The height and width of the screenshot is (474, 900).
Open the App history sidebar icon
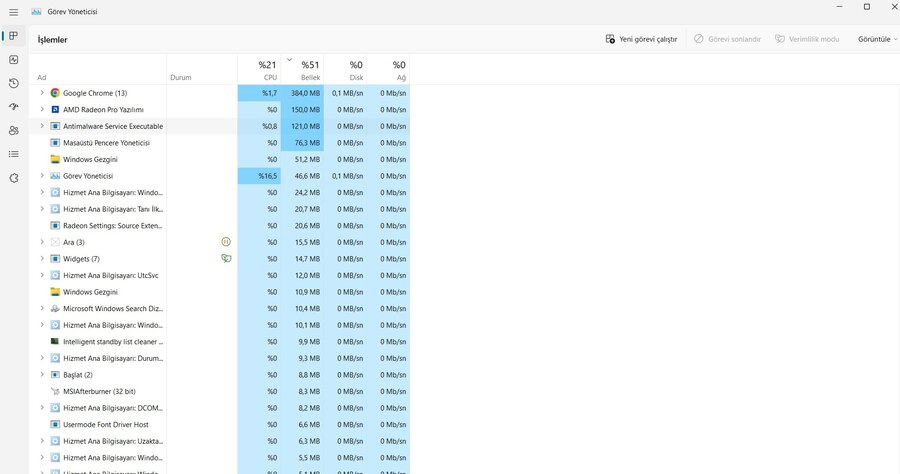pyautogui.click(x=14, y=83)
